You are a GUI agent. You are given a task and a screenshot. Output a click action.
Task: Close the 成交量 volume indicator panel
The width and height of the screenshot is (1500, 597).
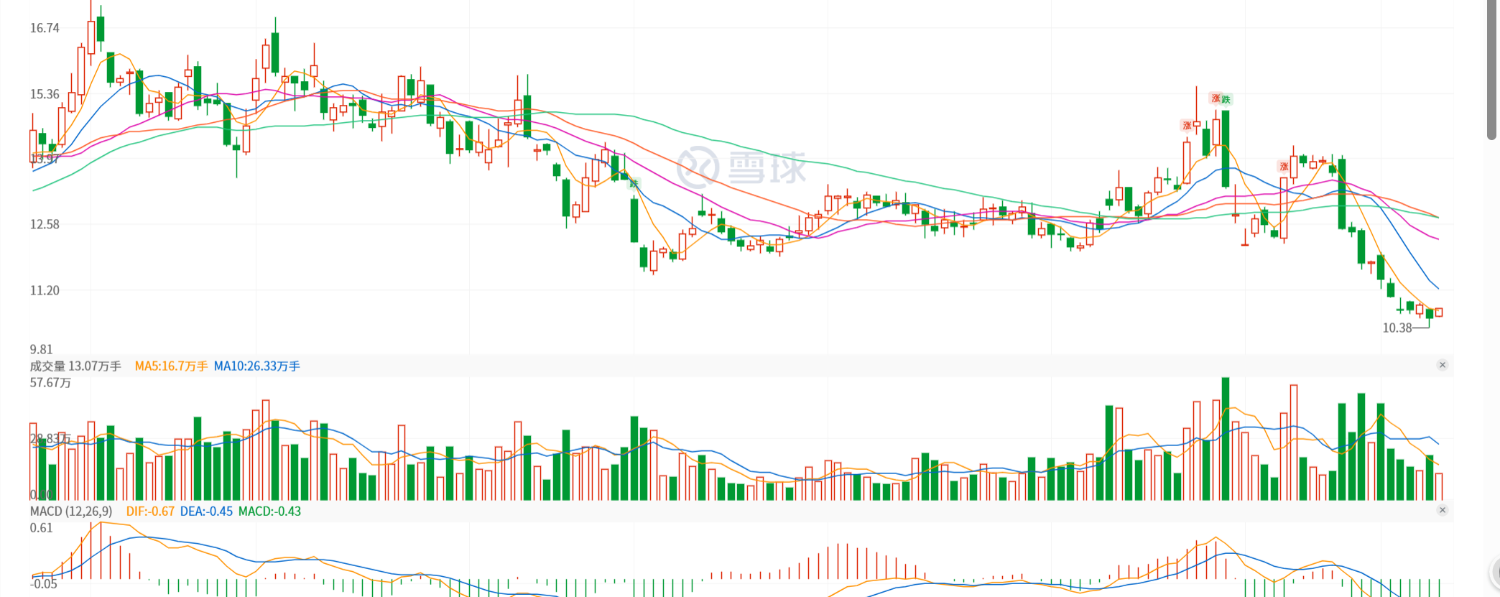pyautogui.click(x=1442, y=365)
